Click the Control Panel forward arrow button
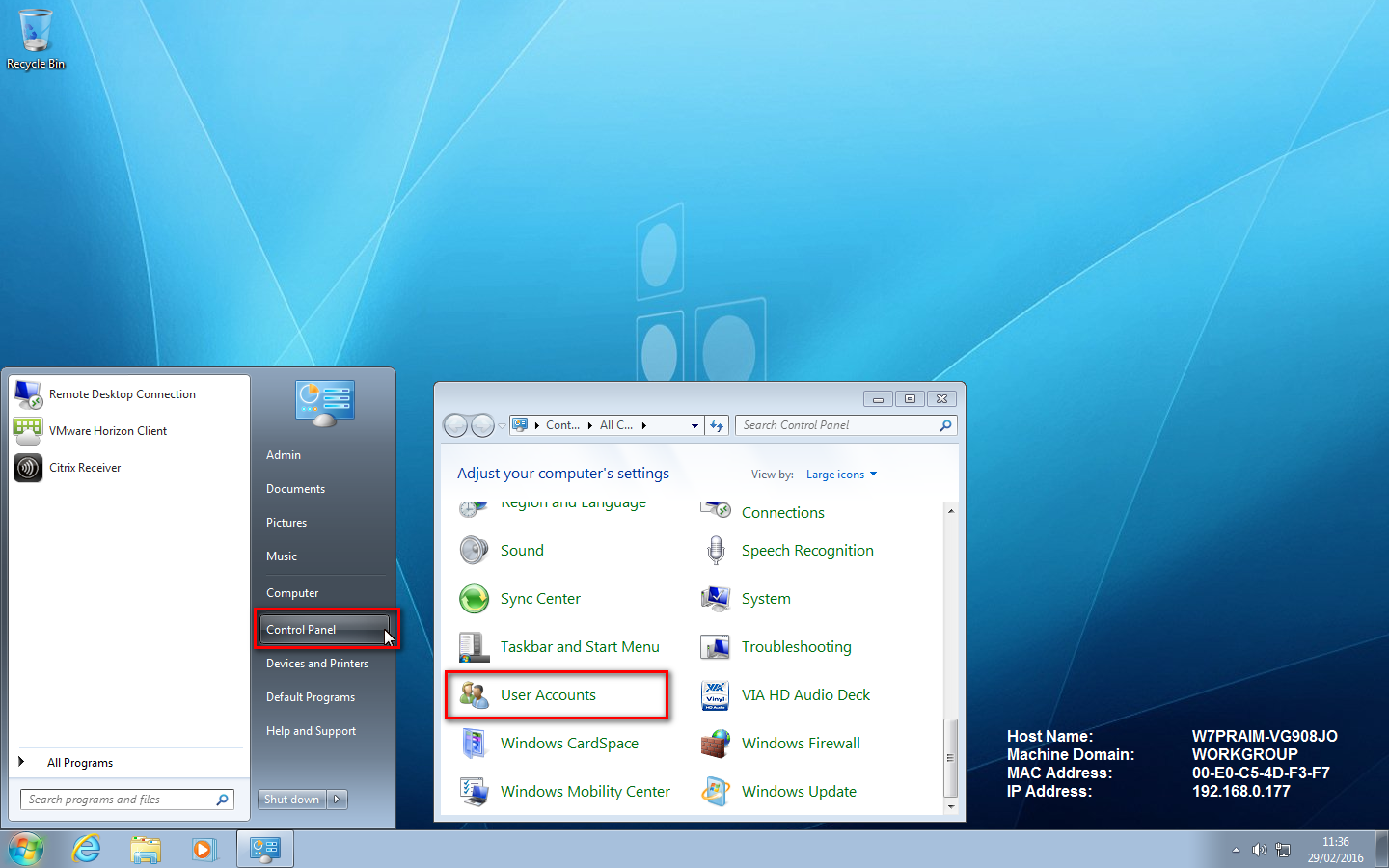Screen dimensions: 1389x868 (482, 425)
